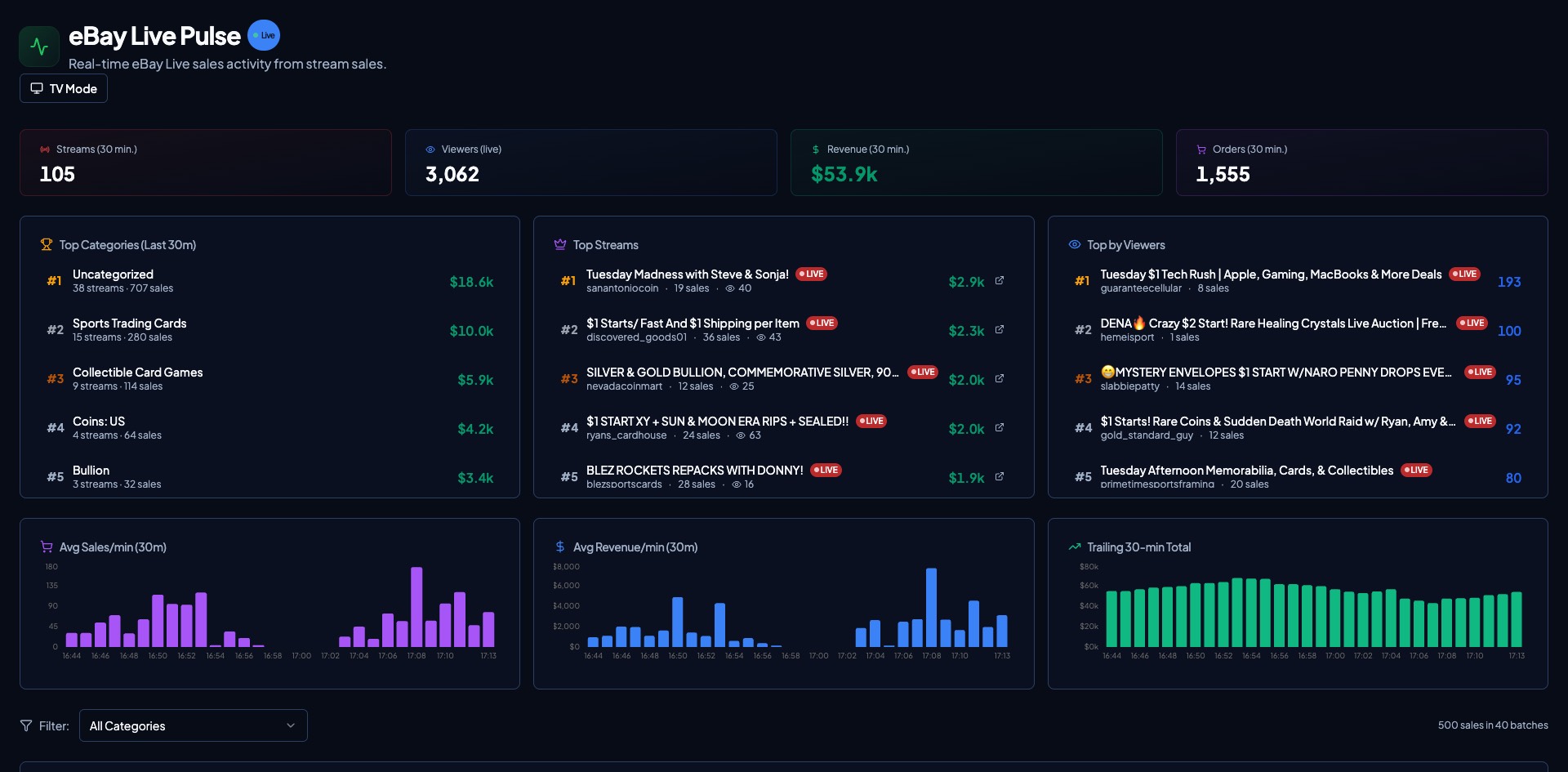Click the Top Categories trophy icon

pos(47,244)
